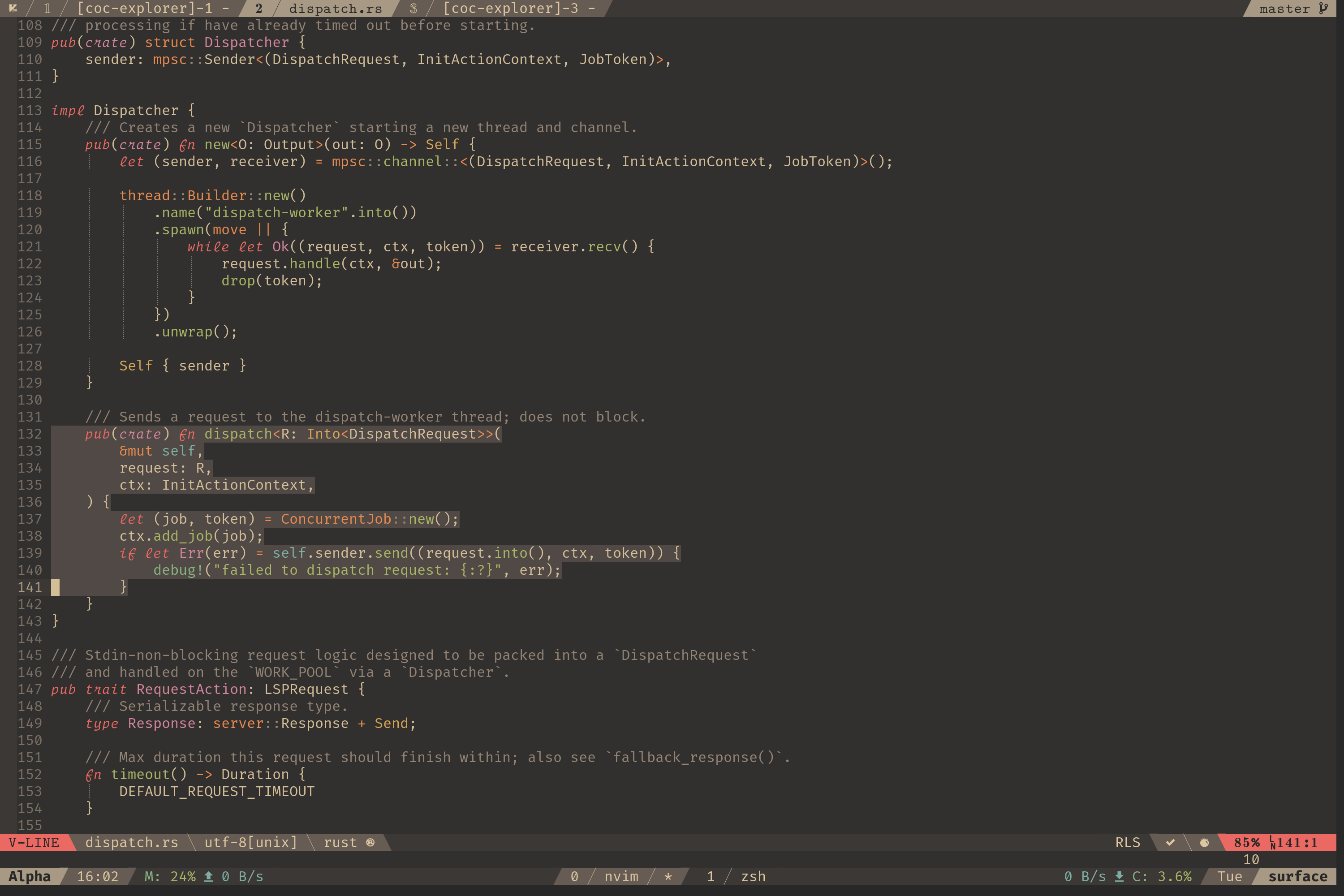Click 'Self { sender }' on line 128
The height and width of the screenshot is (896, 1344).
(x=182, y=366)
